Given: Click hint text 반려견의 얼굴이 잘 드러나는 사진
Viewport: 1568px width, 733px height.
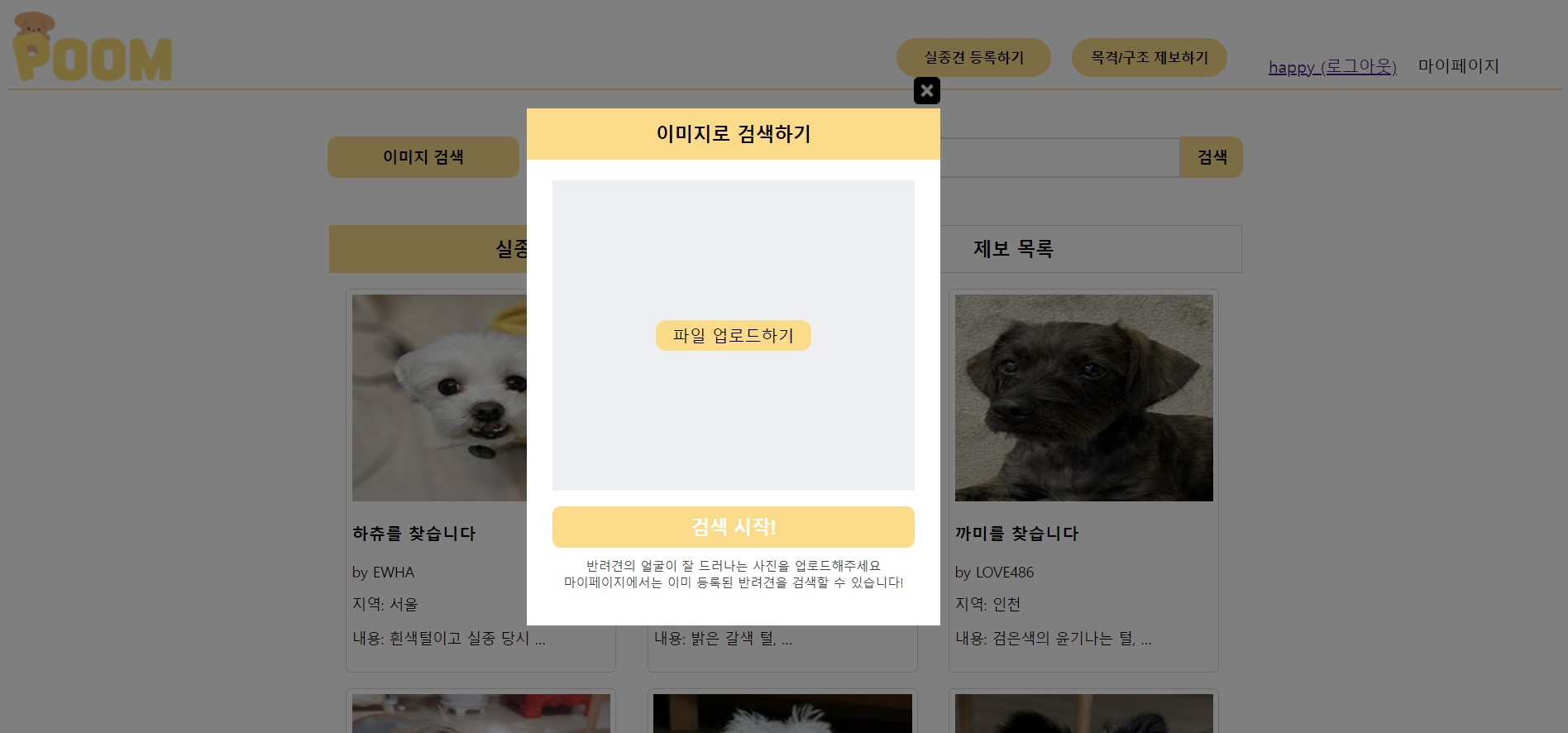Looking at the screenshot, I should pos(733,566).
